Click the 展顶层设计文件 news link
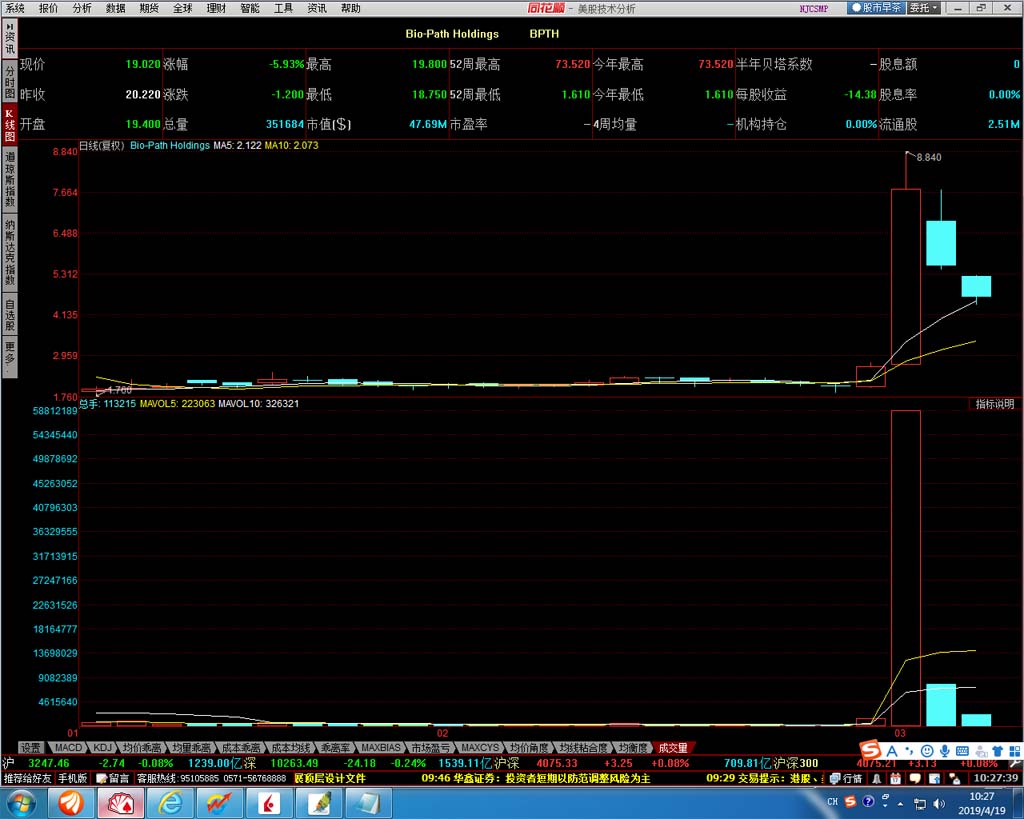The image size is (1024, 819). pyautogui.click(x=330, y=779)
